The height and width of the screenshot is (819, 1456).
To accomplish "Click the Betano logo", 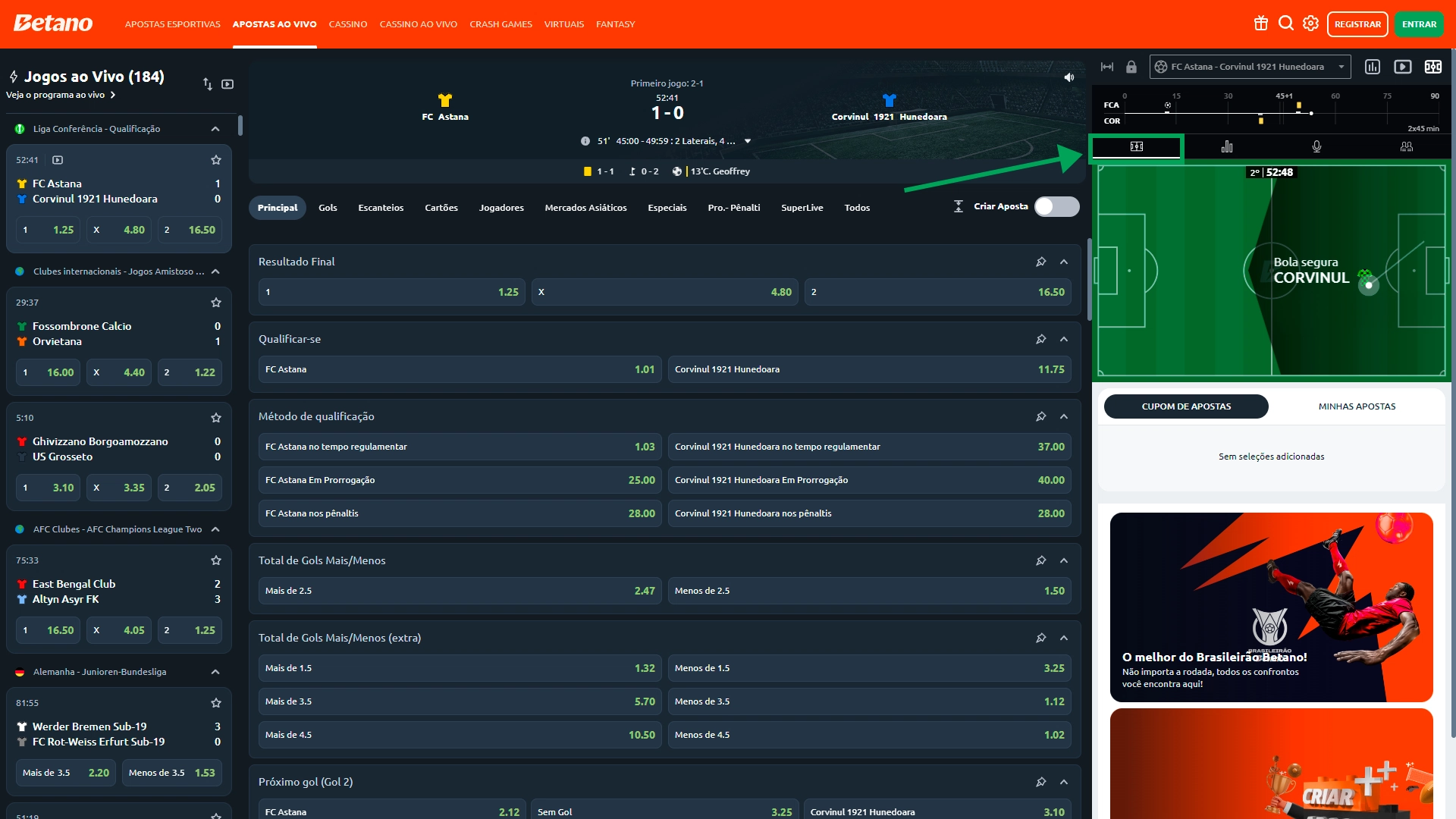I will pos(53,24).
